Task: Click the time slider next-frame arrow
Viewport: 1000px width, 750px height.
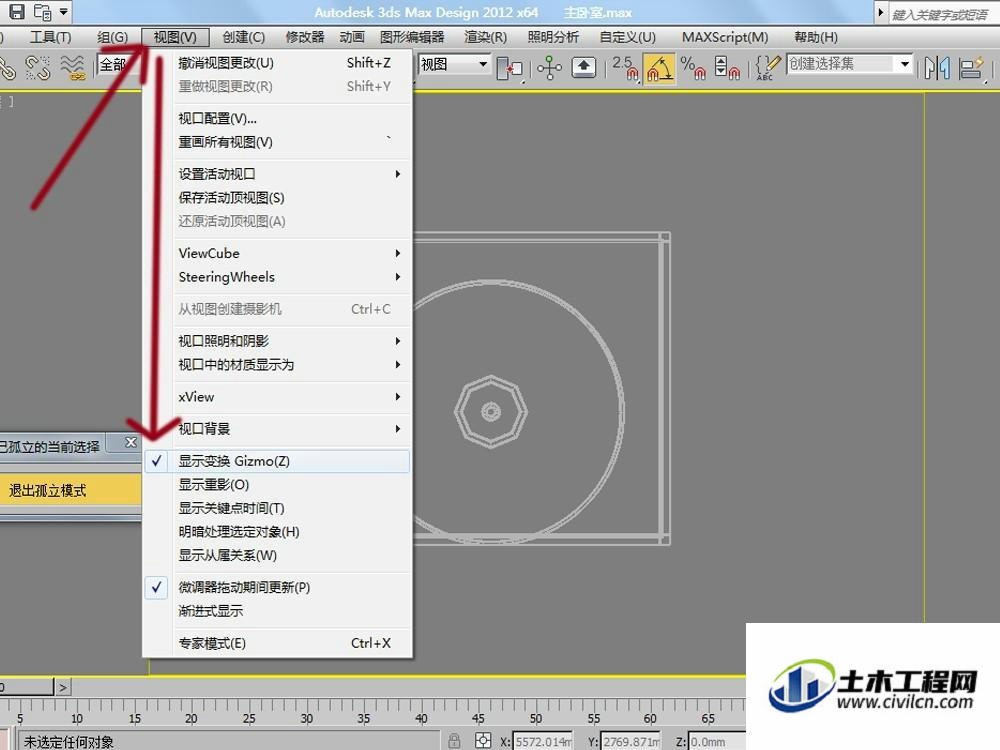Action: click(x=62, y=688)
